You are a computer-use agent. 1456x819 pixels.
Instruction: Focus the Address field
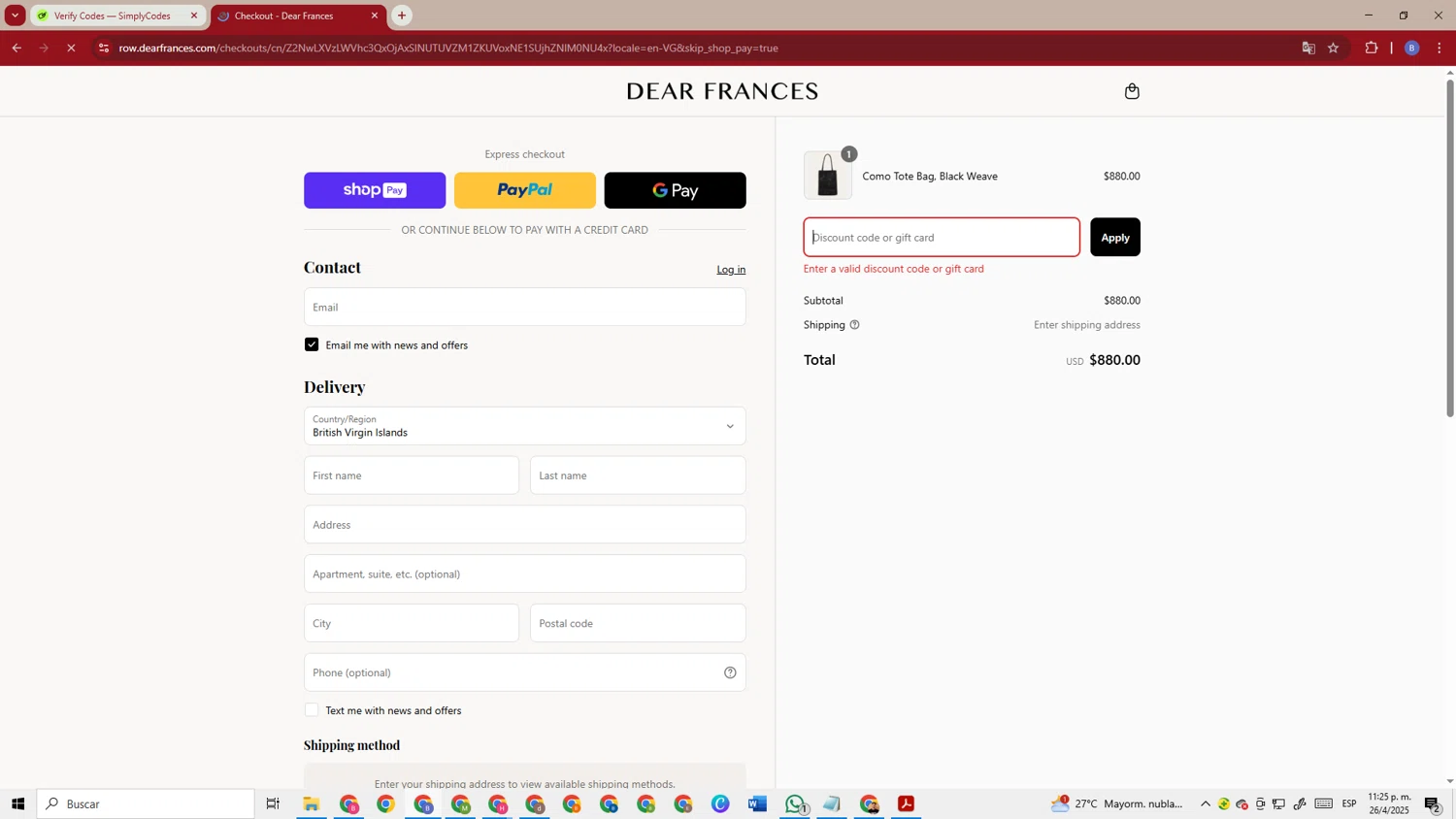pos(525,525)
